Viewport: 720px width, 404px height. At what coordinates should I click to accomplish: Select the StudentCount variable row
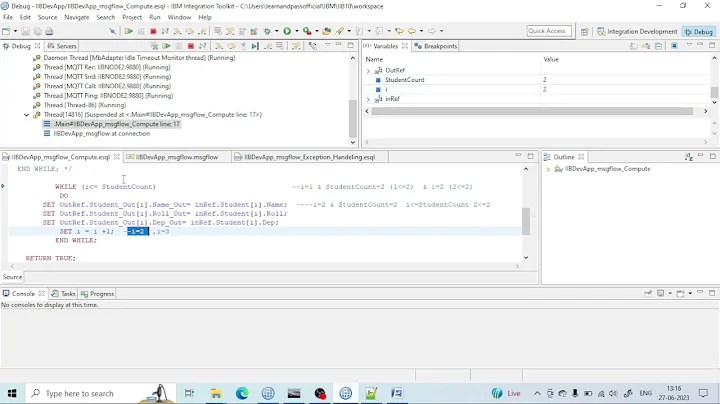tap(537, 80)
